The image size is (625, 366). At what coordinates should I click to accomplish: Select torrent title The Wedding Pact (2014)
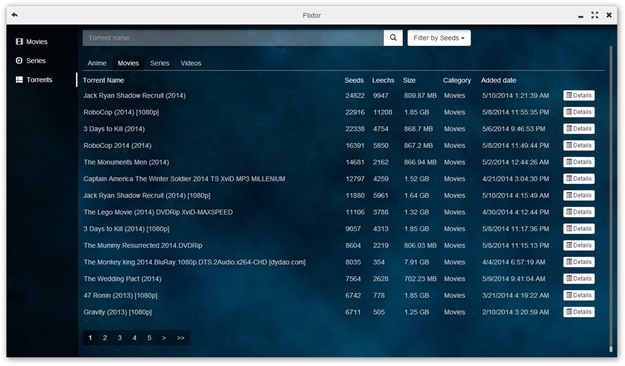pyautogui.click(x=122, y=279)
